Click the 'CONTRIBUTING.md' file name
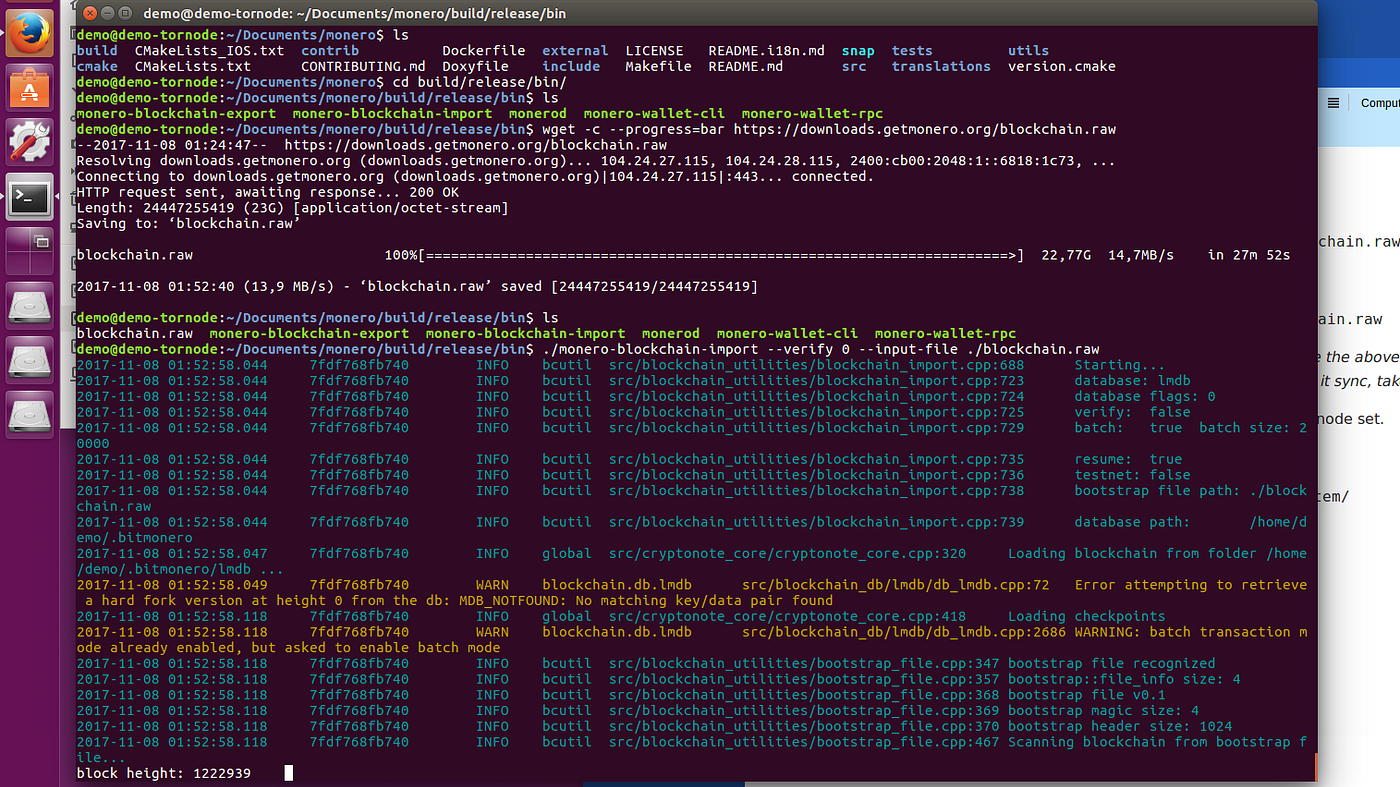1400x787 pixels. [x=363, y=66]
